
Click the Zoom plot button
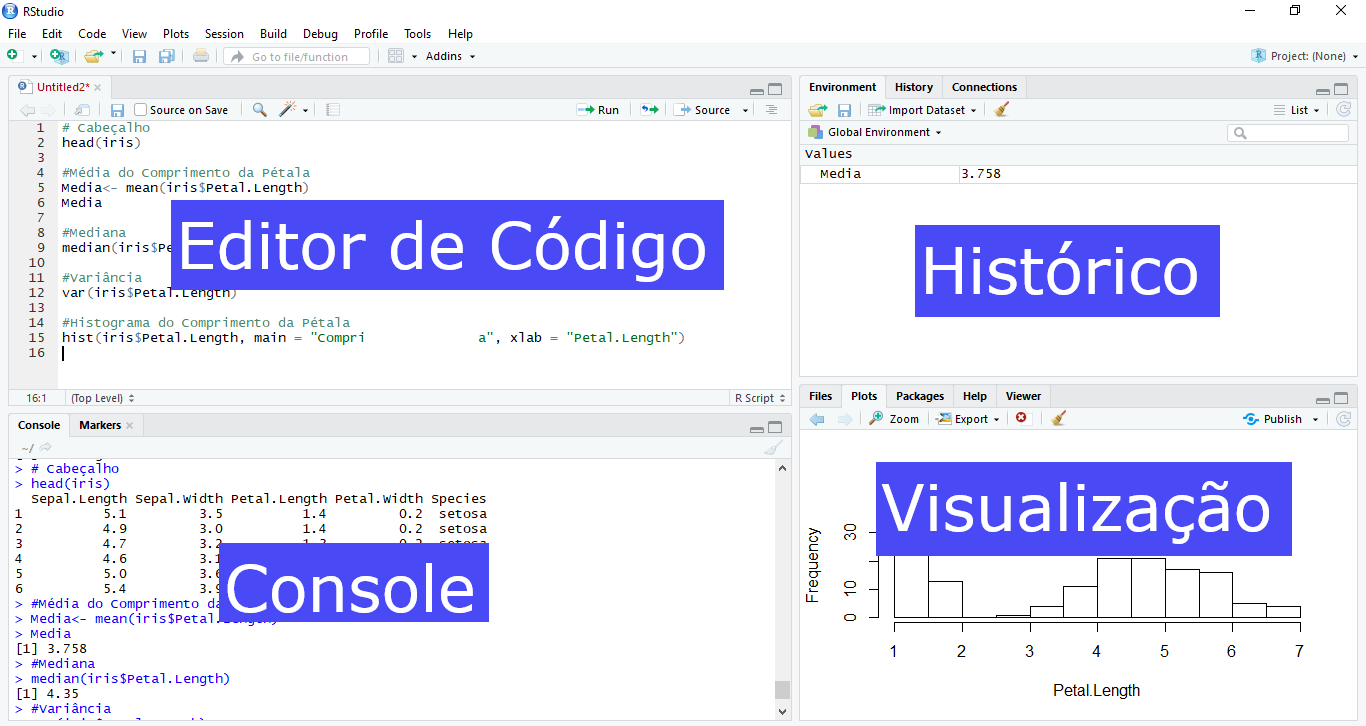point(894,419)
